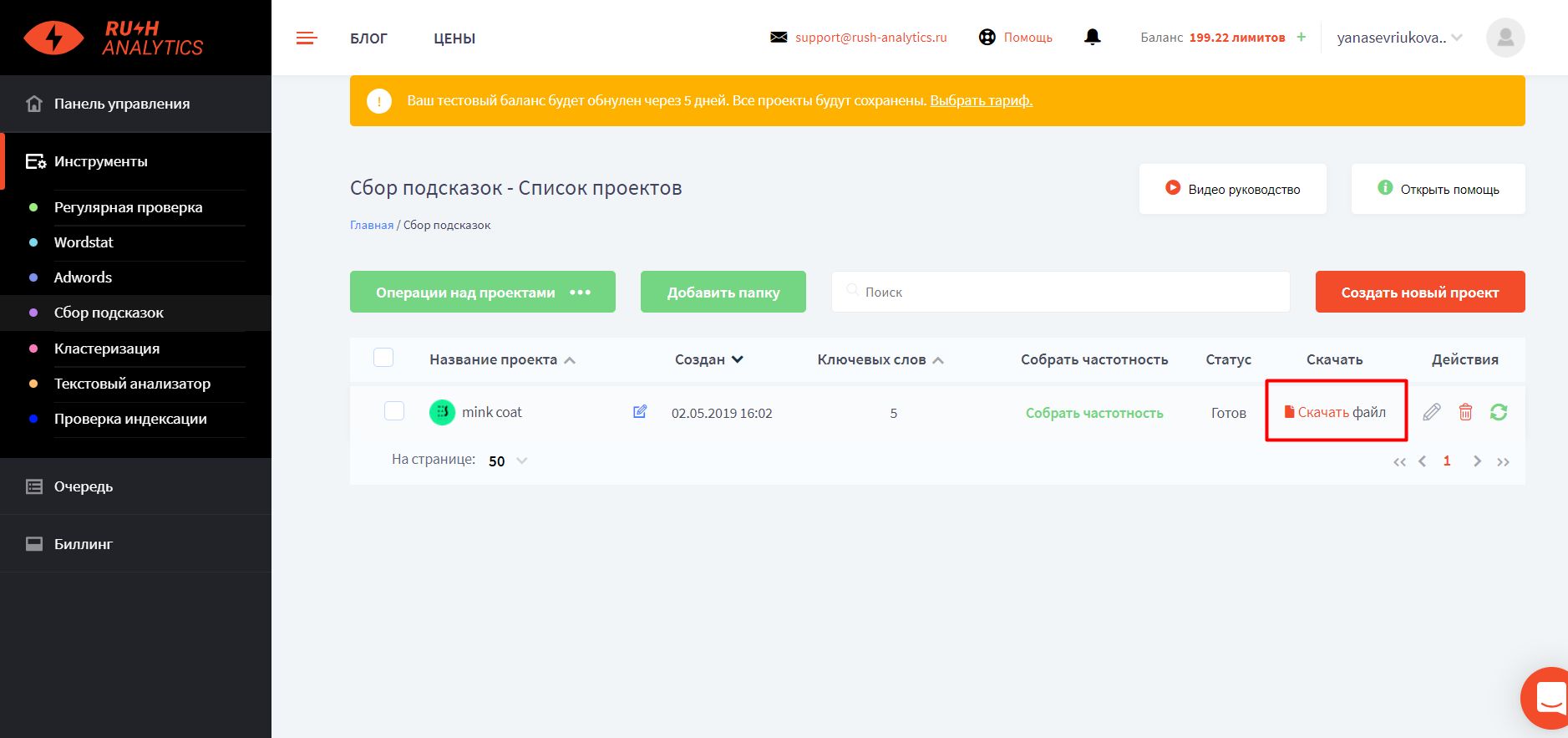1568x738 pixels.
Task: Click the home icon beside Панель управления
Action: coord(34,104)
